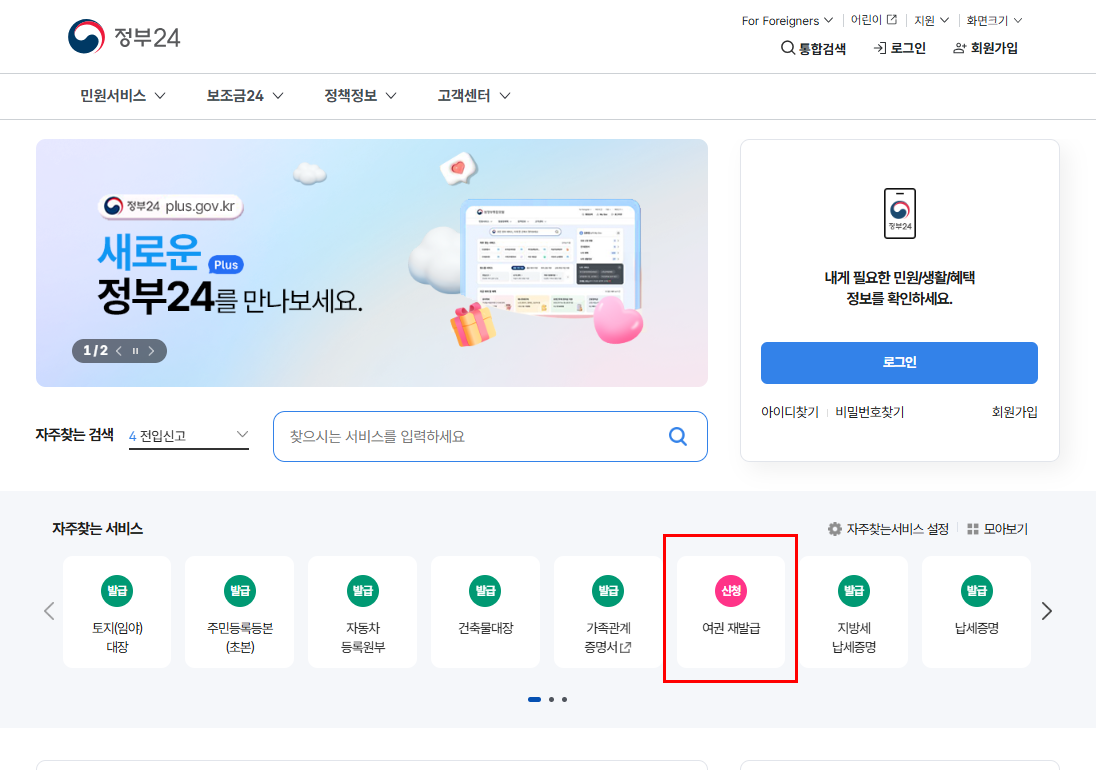Select the first carousel page indicator
The height and width of the screenshot is (770, 1096).
coord(535,699)
